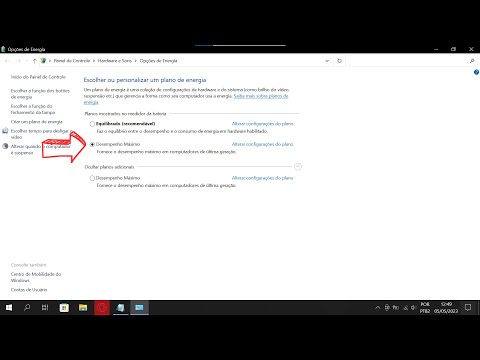Open the address bar history dropdown
This screenshot has width=480, height=360.
327,61
